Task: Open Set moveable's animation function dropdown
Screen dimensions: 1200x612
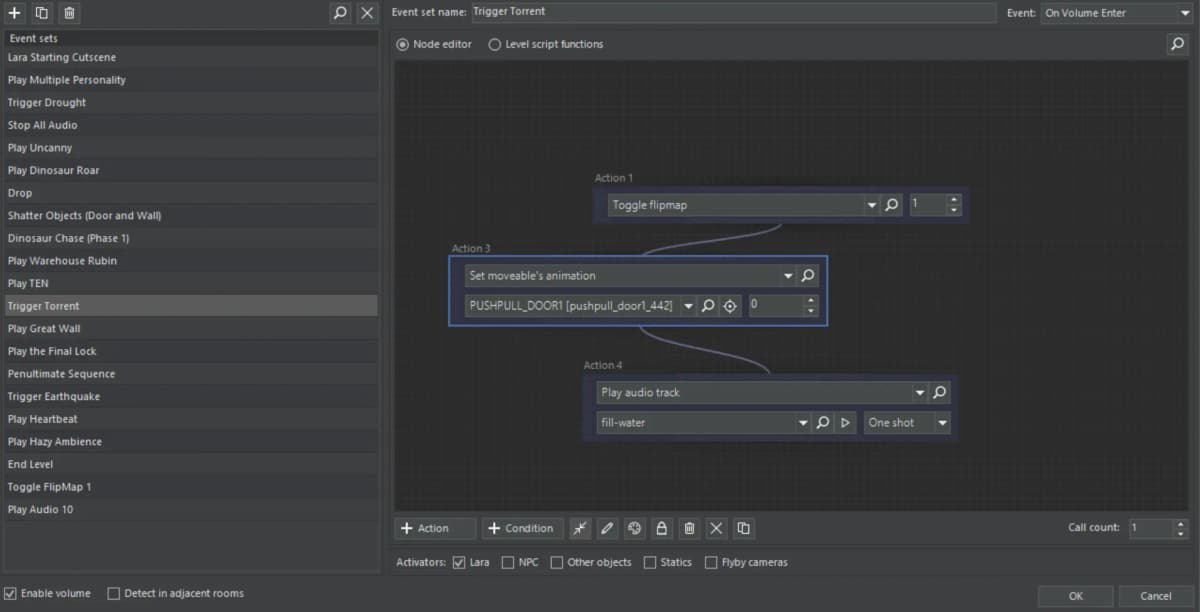Action: [x=788, y=275]
